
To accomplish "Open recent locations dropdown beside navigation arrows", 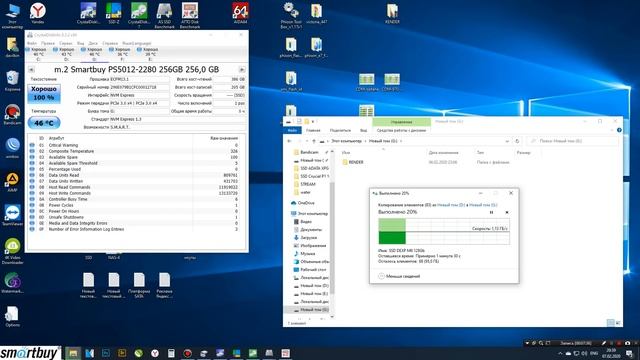I will (307, 141).
